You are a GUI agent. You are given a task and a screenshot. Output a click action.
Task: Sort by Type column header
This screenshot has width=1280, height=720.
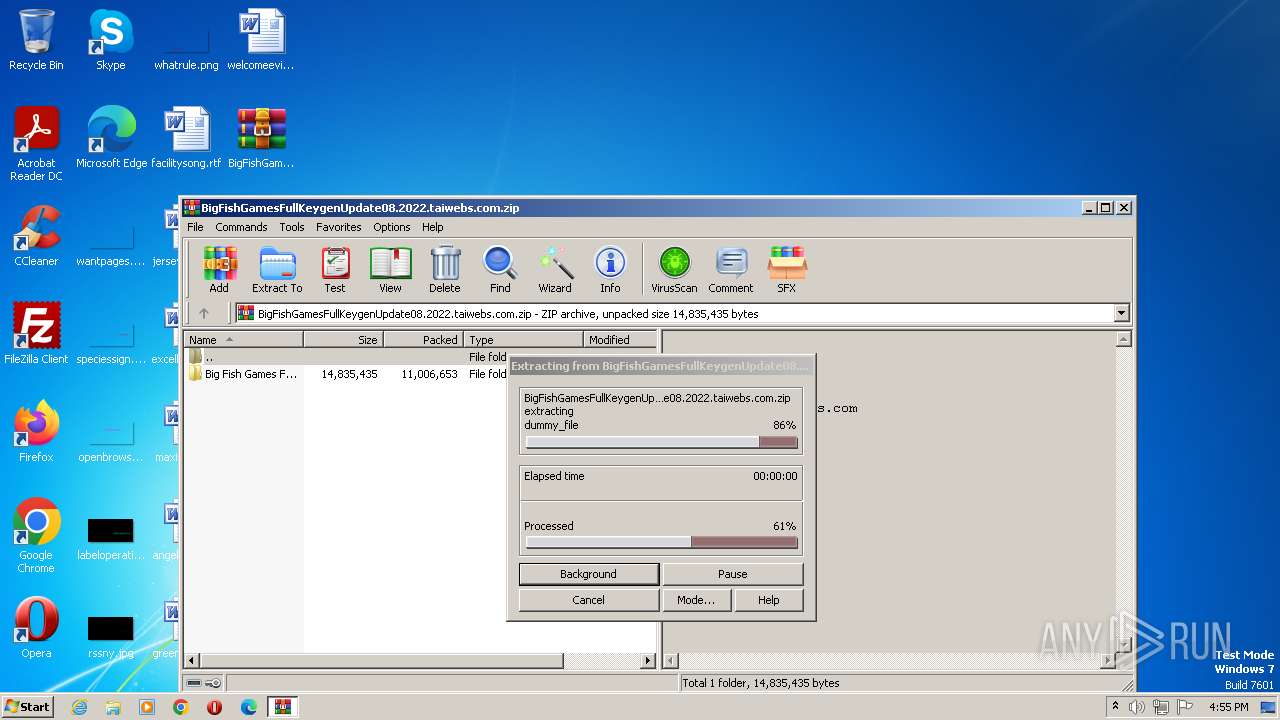pyautogui.click(x=523, y=340)
